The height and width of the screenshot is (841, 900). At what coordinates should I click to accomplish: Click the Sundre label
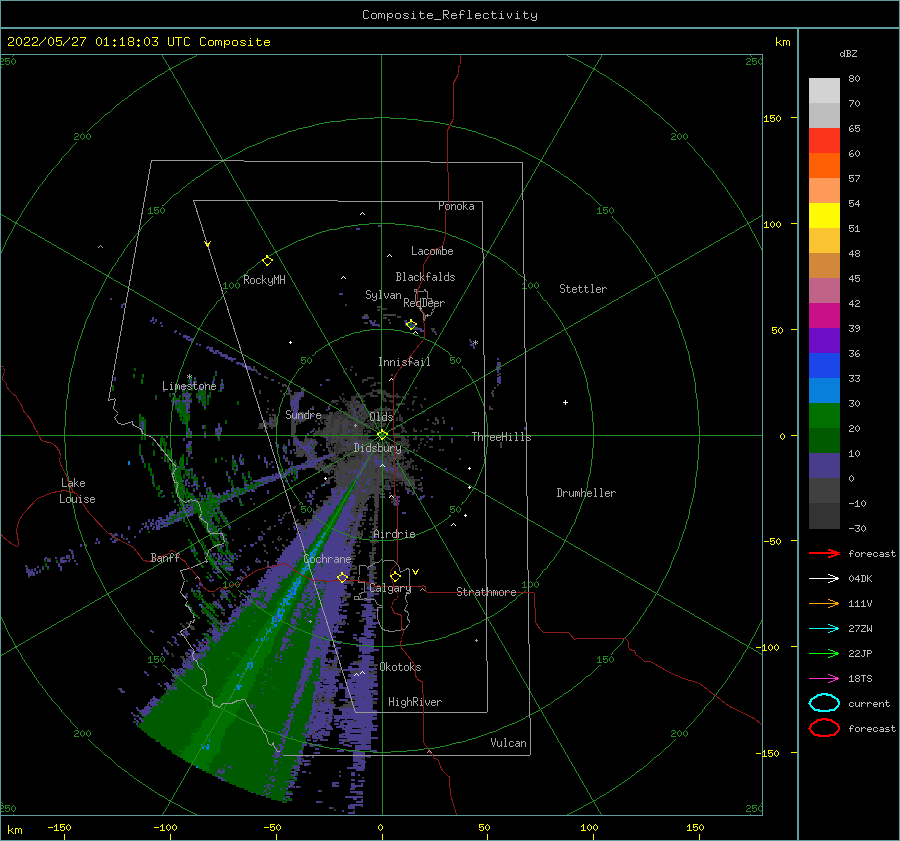point(303,414)
